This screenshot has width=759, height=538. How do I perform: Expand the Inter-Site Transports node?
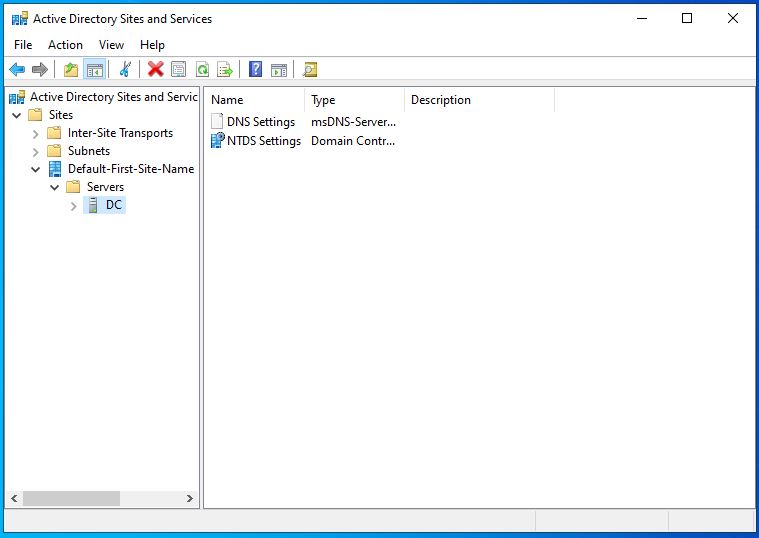[x=36, y=133]
